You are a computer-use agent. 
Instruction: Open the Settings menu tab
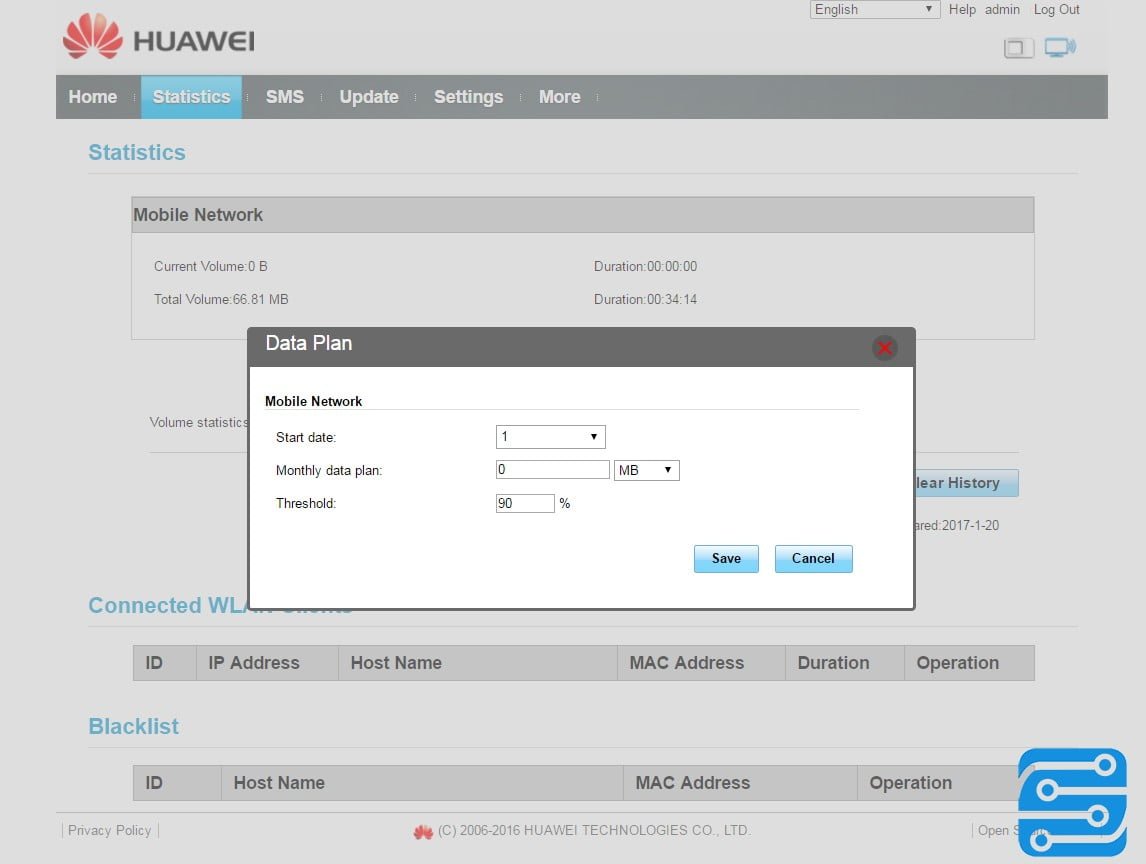click(468, 97)
